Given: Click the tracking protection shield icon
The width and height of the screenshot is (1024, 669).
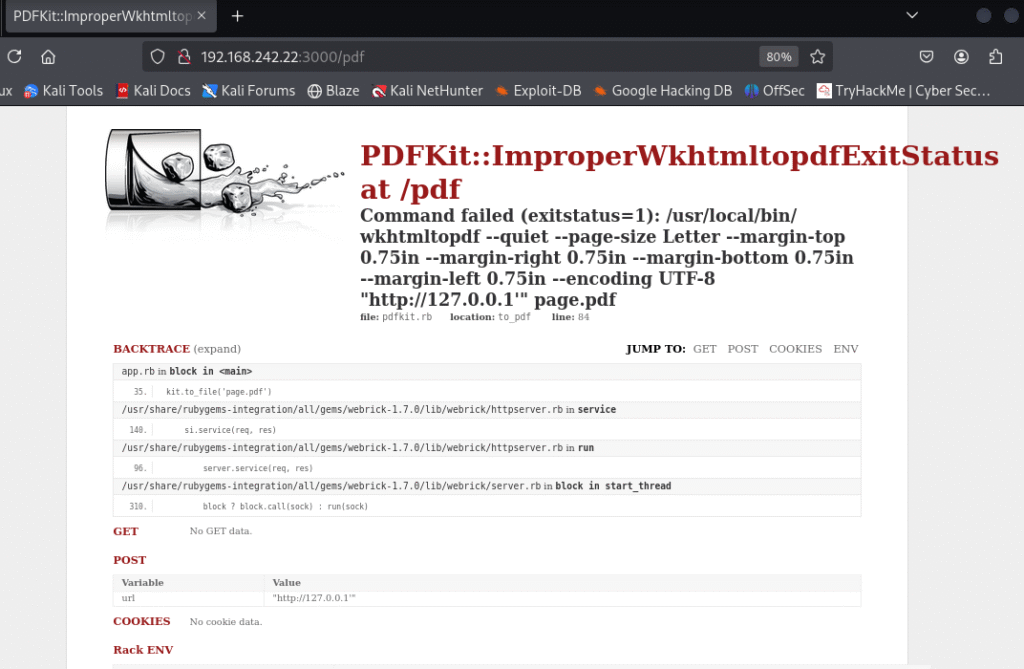Looking at the screenshot, I should [x=158, y=57].
